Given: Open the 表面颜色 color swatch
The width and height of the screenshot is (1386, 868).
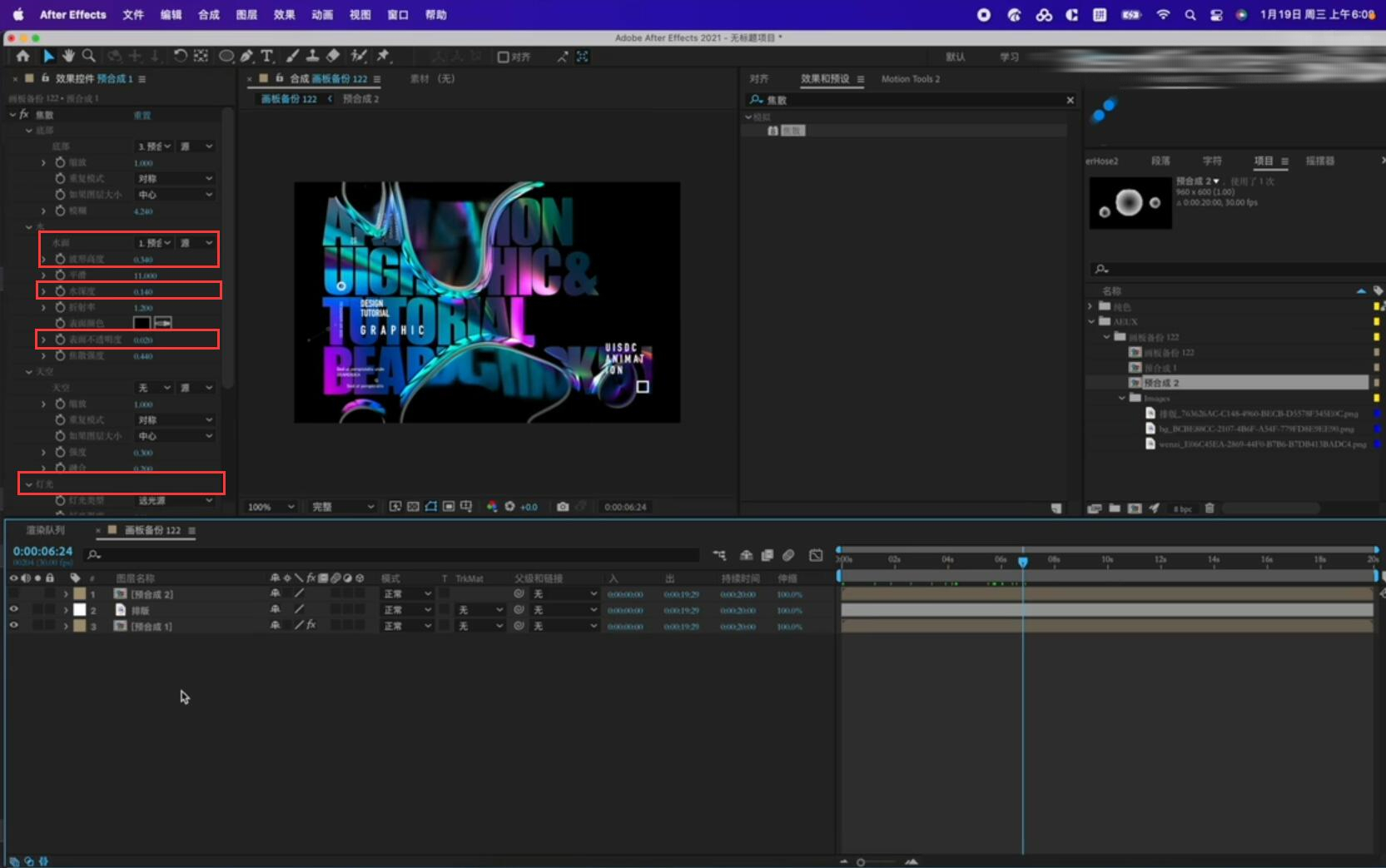Looking at the screenshot, I should [142, 323].
